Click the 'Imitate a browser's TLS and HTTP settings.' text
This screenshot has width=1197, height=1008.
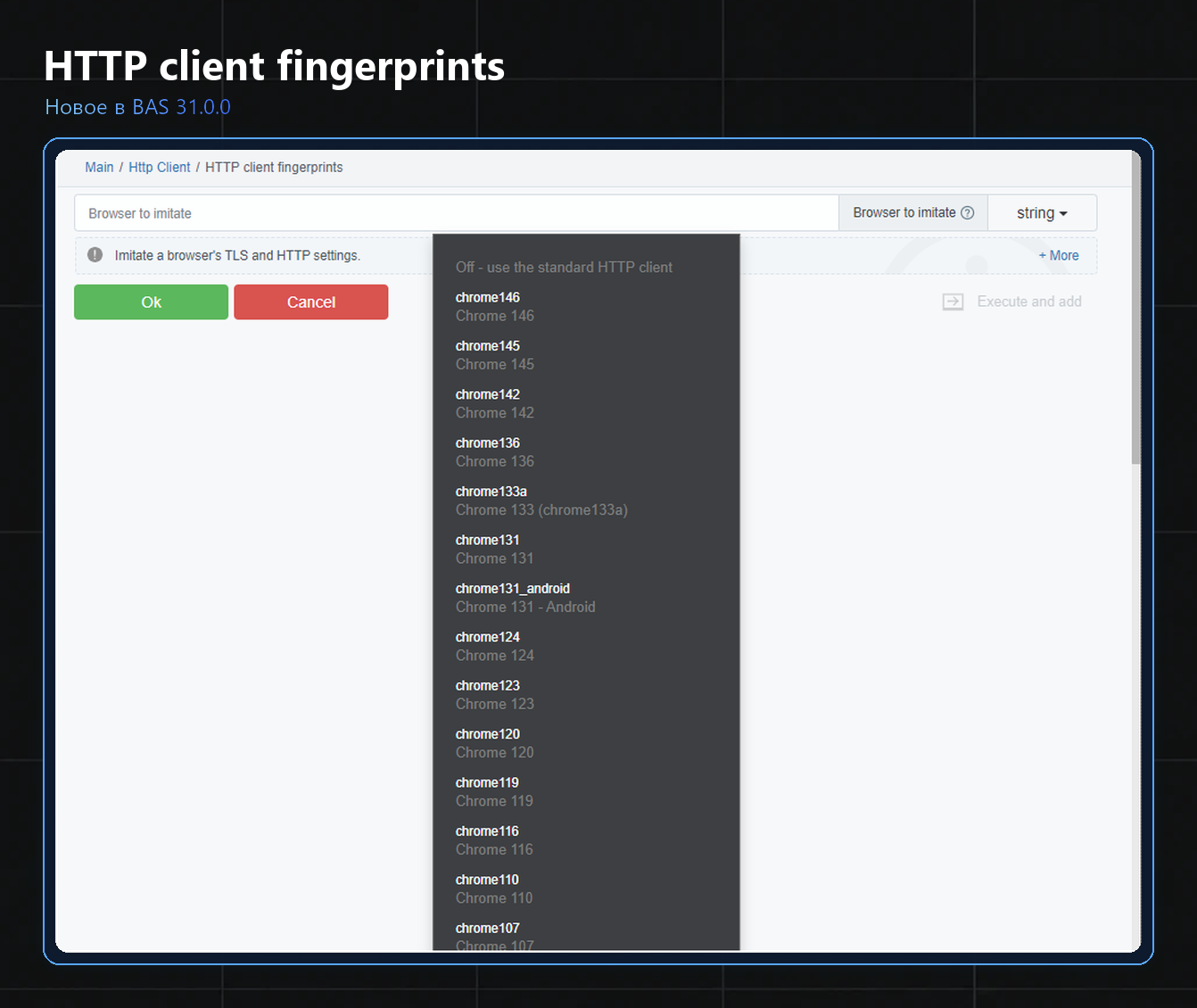[237, 255]
